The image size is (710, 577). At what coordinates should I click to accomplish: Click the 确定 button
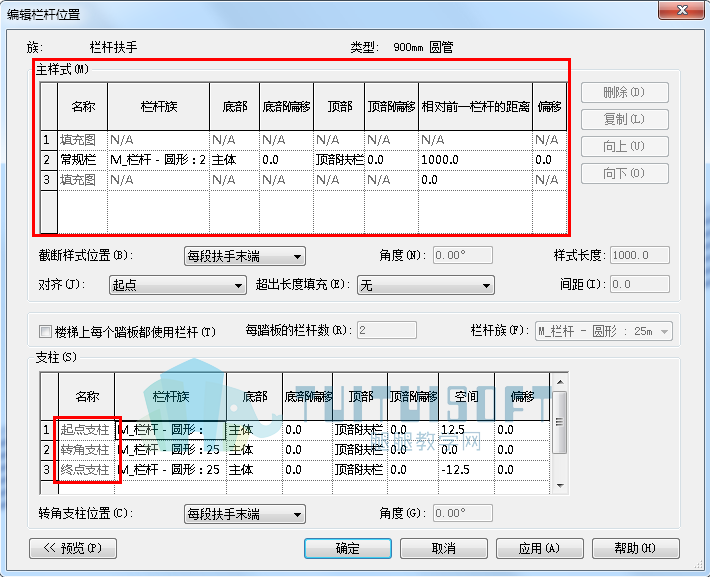(348, 548)
